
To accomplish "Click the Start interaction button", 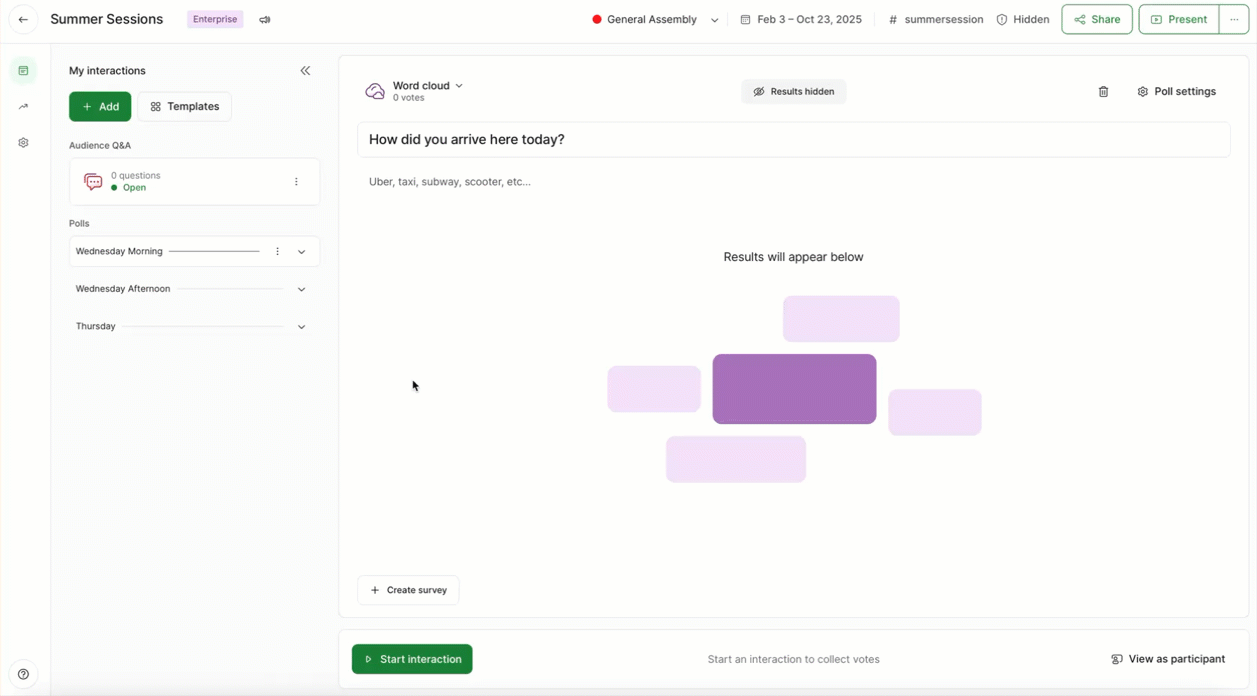I will pos(412,659).
